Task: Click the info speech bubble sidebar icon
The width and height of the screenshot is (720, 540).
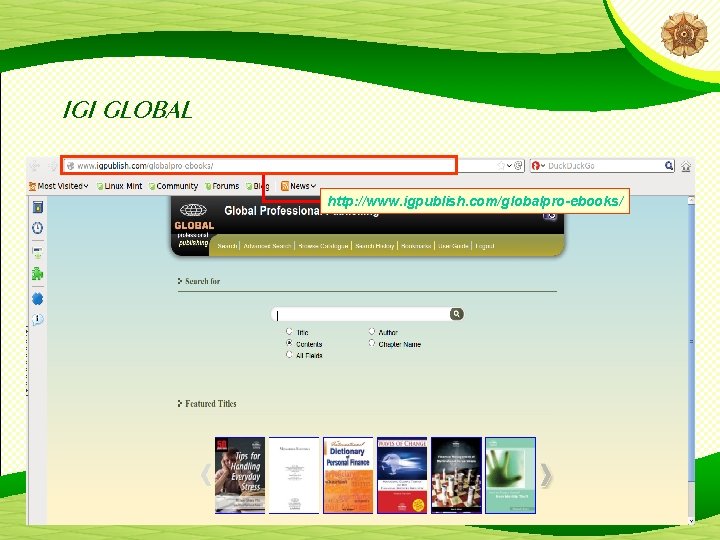Action: coord(38,319)
